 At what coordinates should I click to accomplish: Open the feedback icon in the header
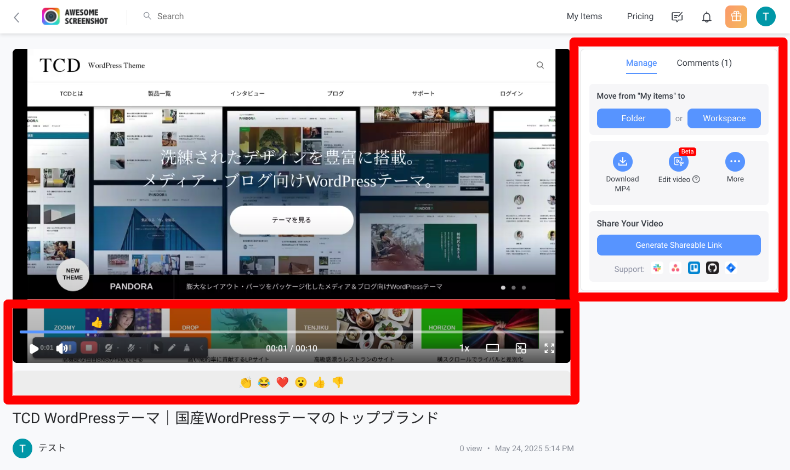click(x=677, y=17)
